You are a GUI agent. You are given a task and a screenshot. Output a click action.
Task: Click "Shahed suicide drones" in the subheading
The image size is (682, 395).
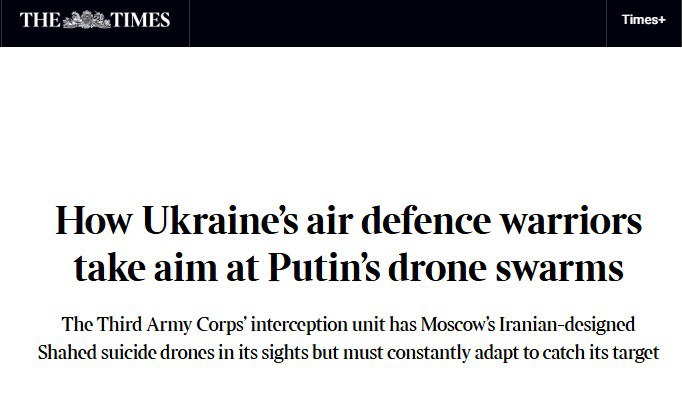click(126, 352)
